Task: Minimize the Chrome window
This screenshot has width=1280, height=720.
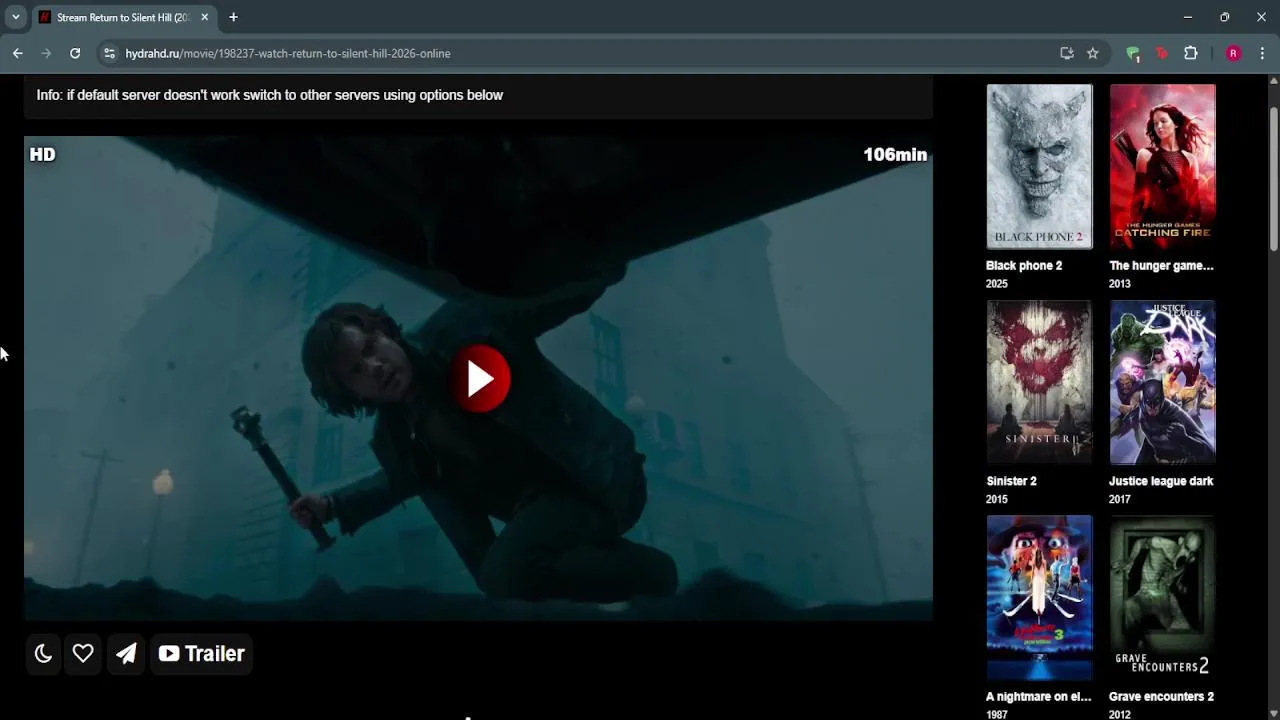Action: [1188, 17]
